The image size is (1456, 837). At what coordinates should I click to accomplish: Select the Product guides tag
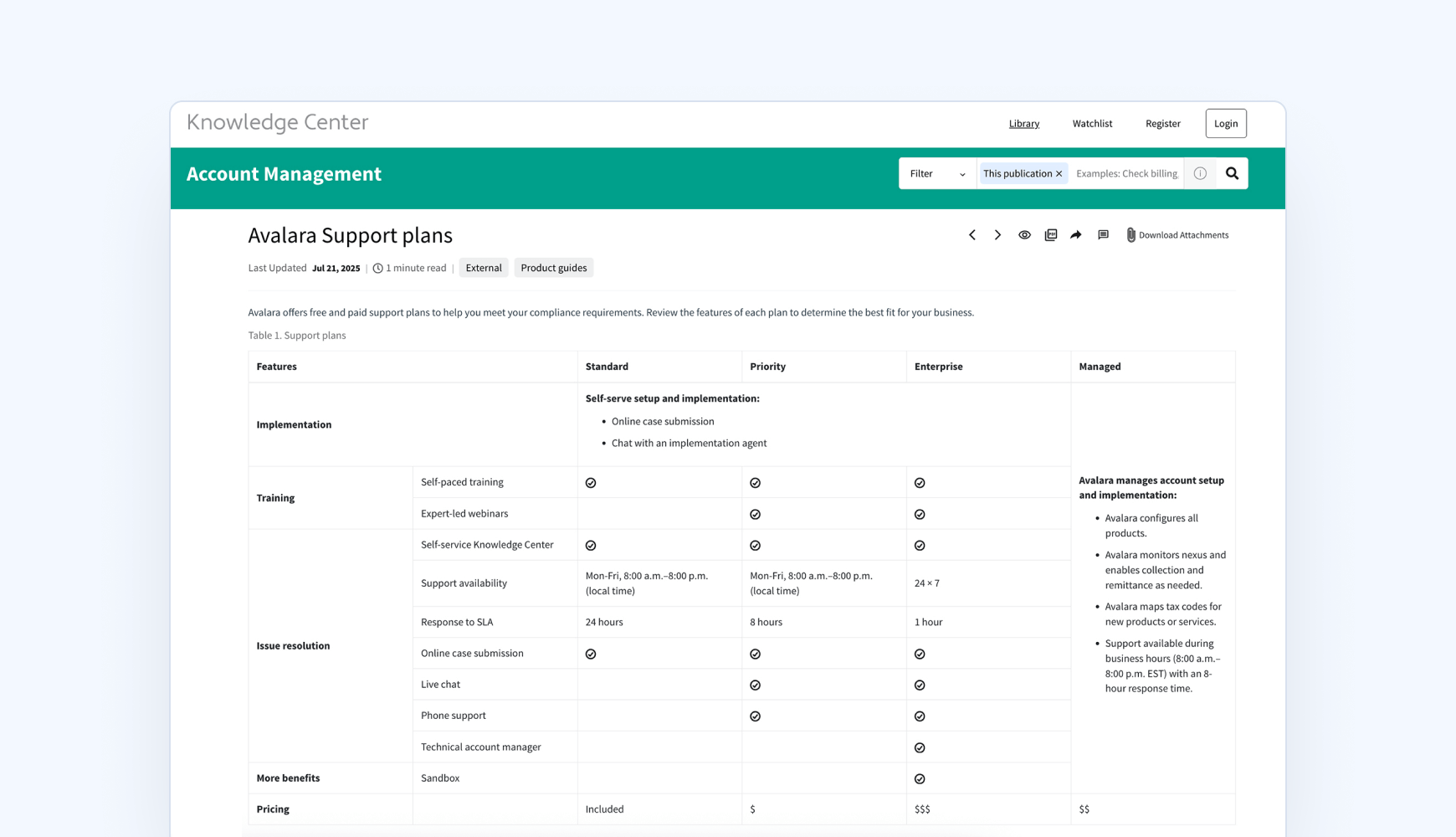554,267
